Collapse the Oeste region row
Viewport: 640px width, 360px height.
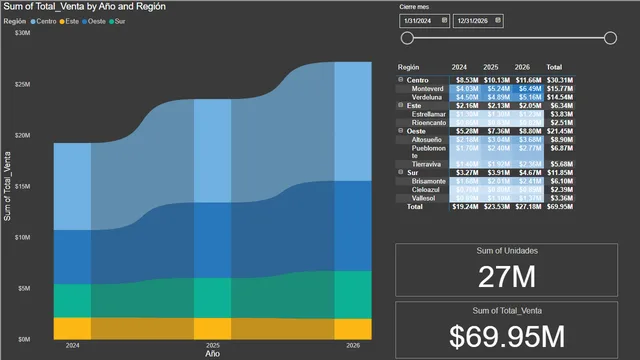click(400, 131)
